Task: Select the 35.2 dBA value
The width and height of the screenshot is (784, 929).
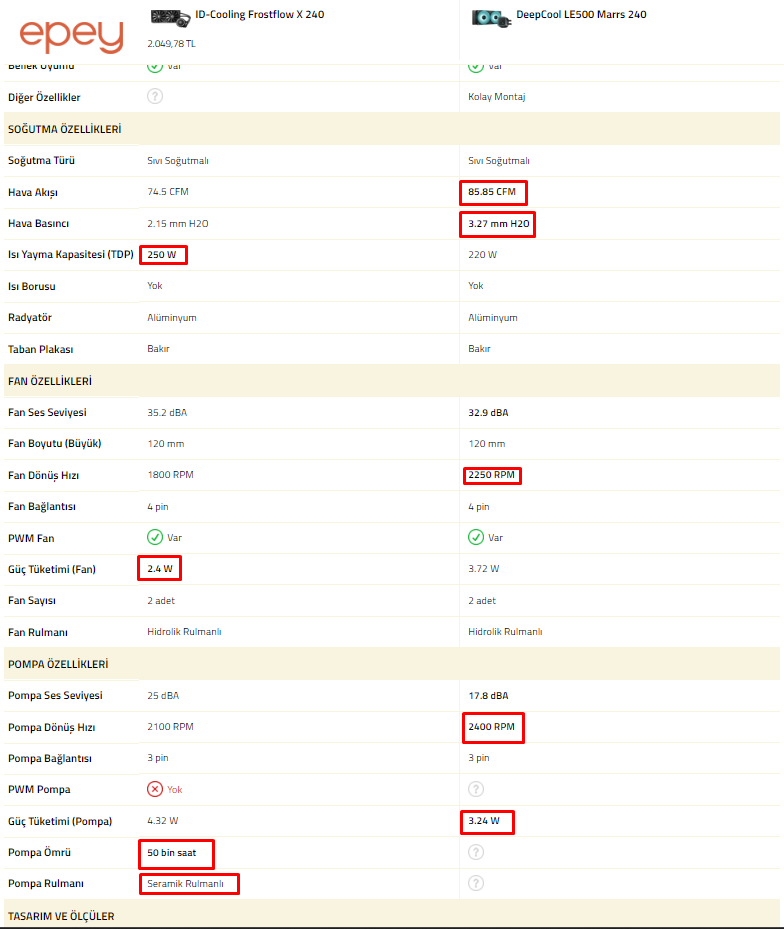Action: [167, 413]
